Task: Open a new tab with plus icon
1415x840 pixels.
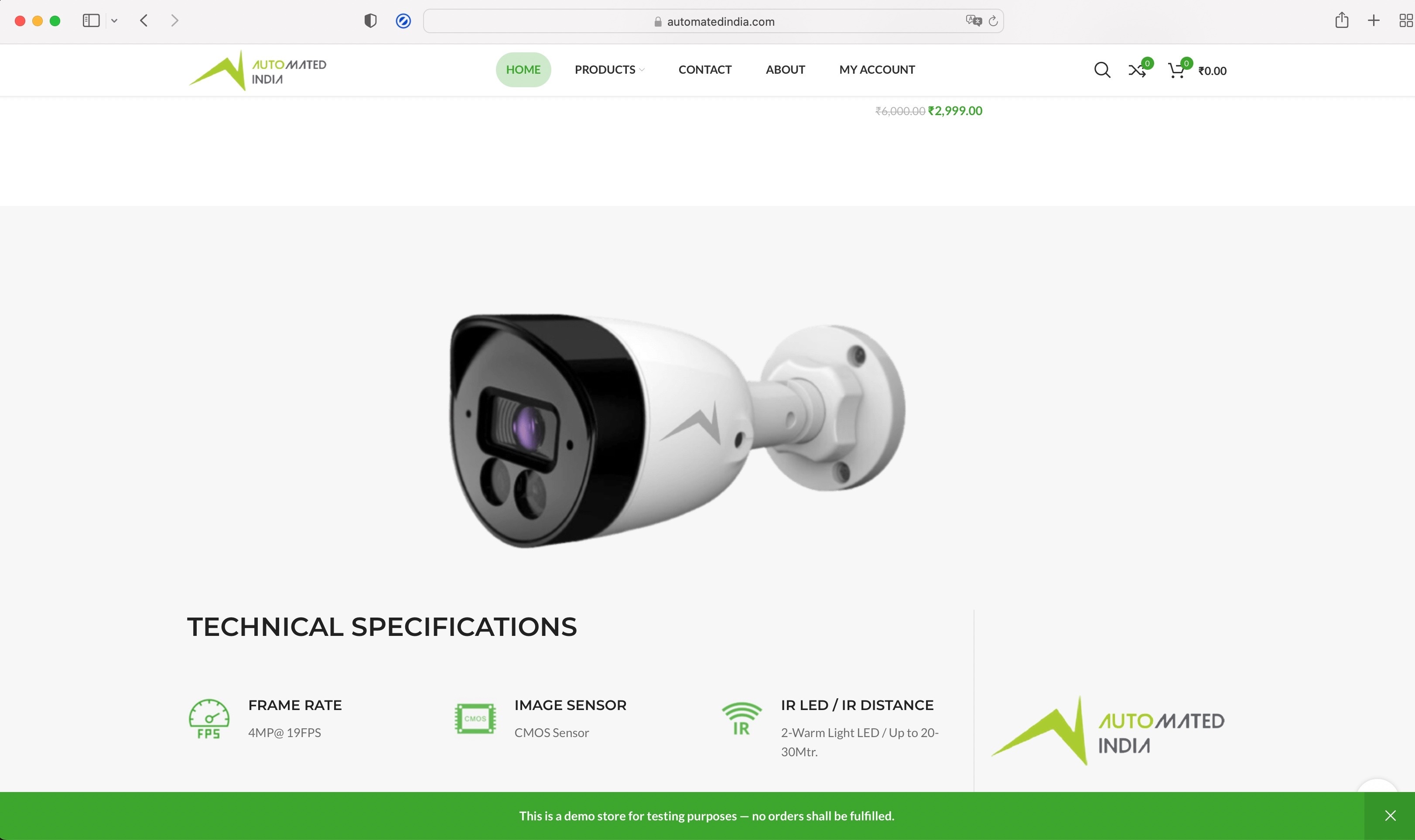Action: (1374, 21)
